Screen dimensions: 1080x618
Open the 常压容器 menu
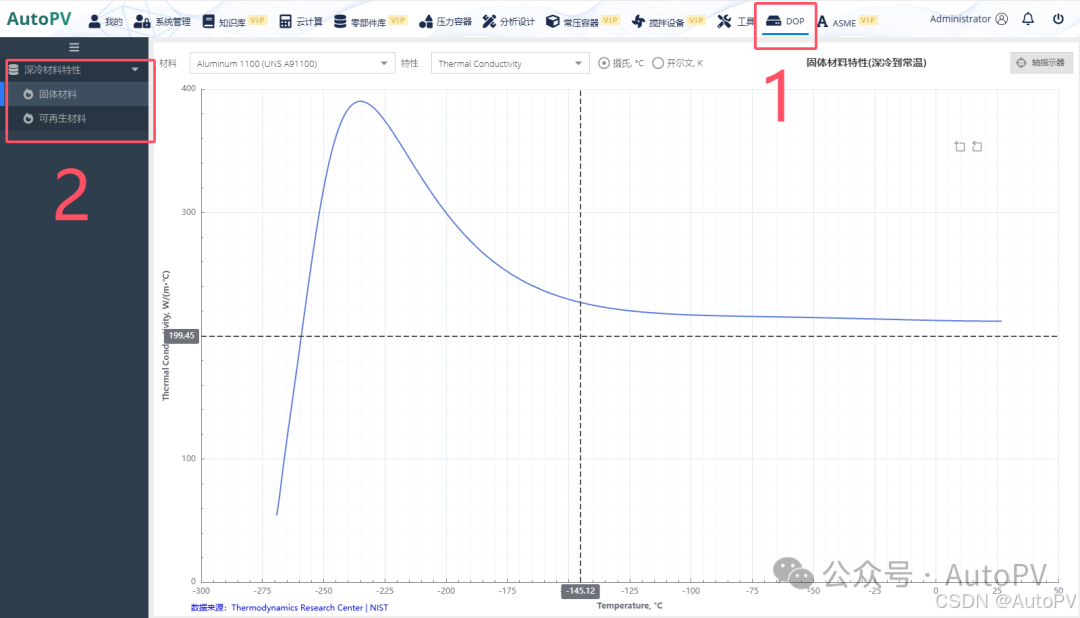tap(582, 21)
